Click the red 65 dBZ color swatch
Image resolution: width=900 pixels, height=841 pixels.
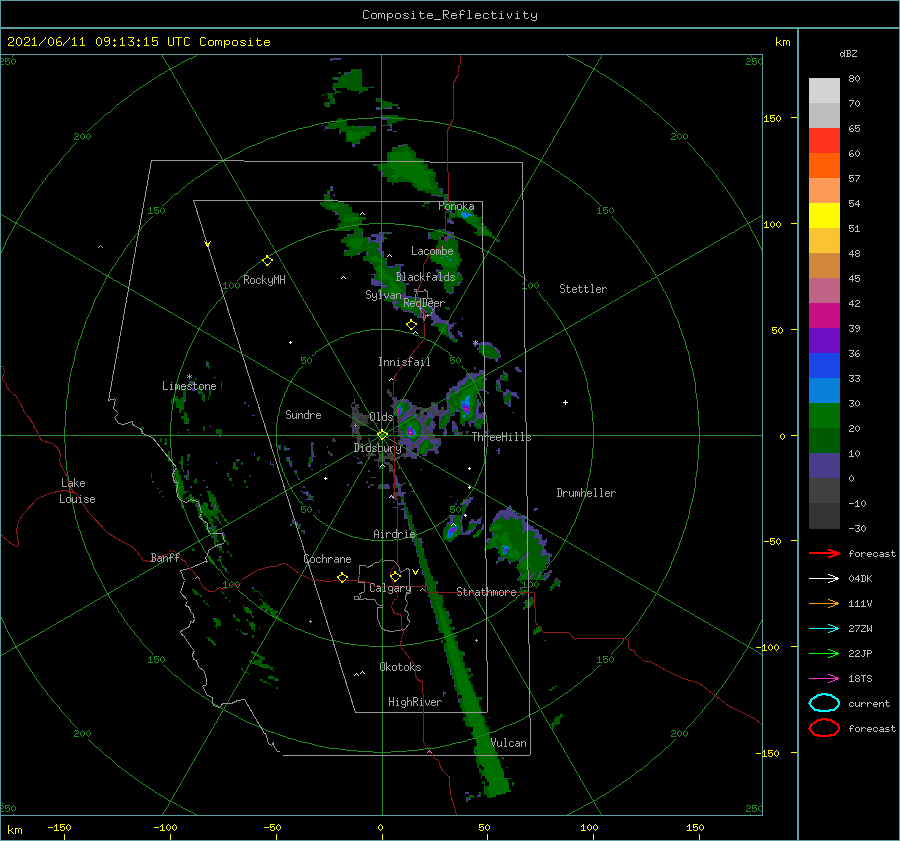824,141
